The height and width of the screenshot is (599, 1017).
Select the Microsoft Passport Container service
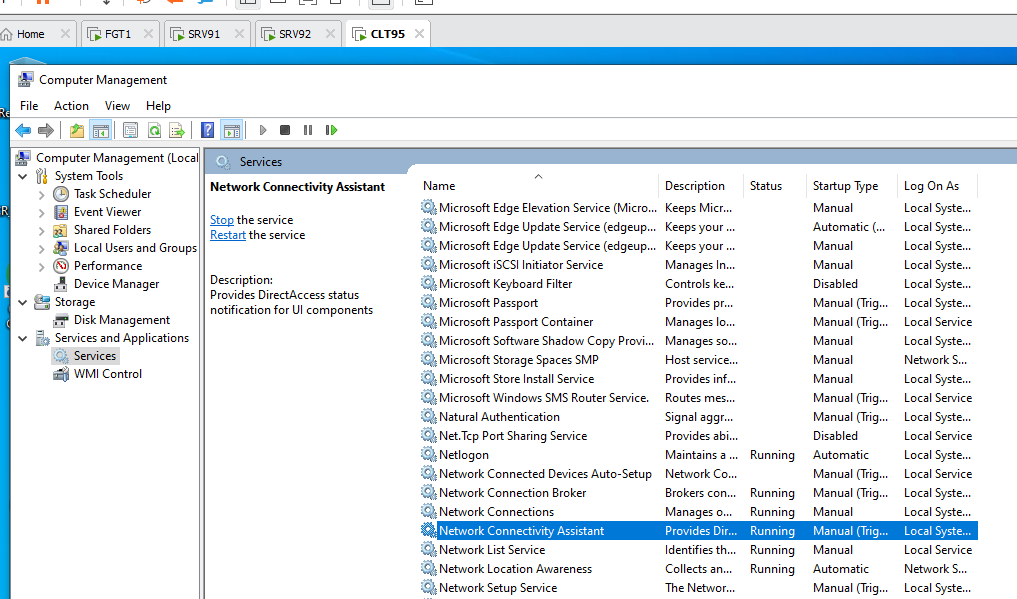pyautogui.click(x=699, y=322)
